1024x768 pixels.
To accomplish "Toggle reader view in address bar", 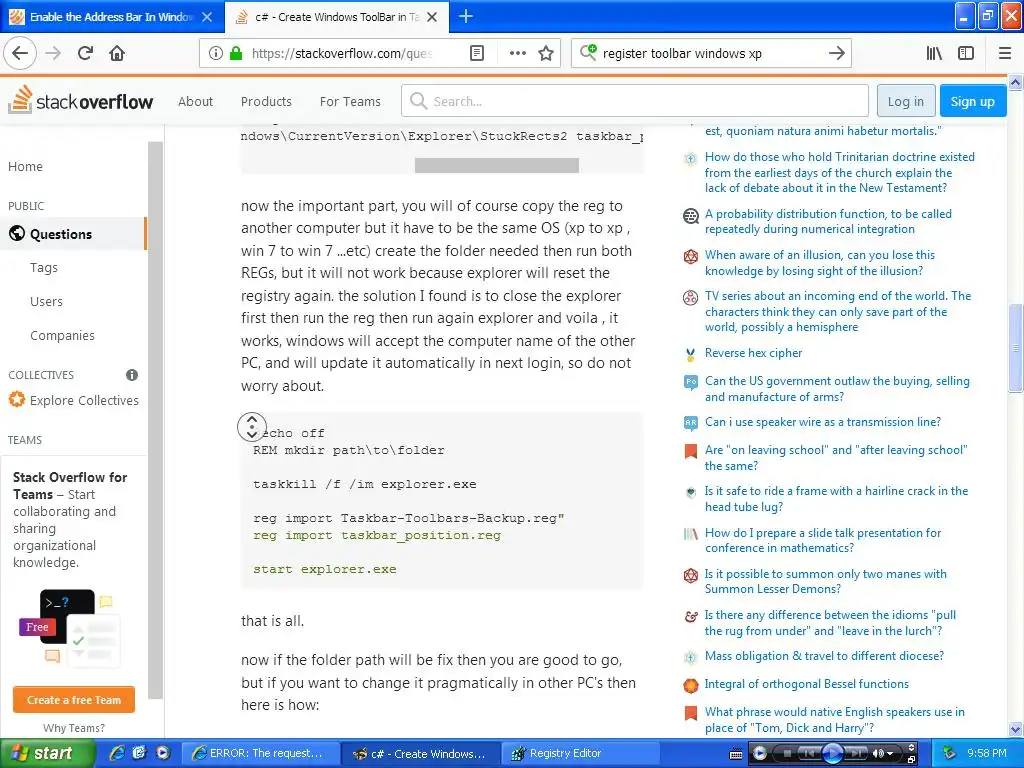I will [477, 54].
